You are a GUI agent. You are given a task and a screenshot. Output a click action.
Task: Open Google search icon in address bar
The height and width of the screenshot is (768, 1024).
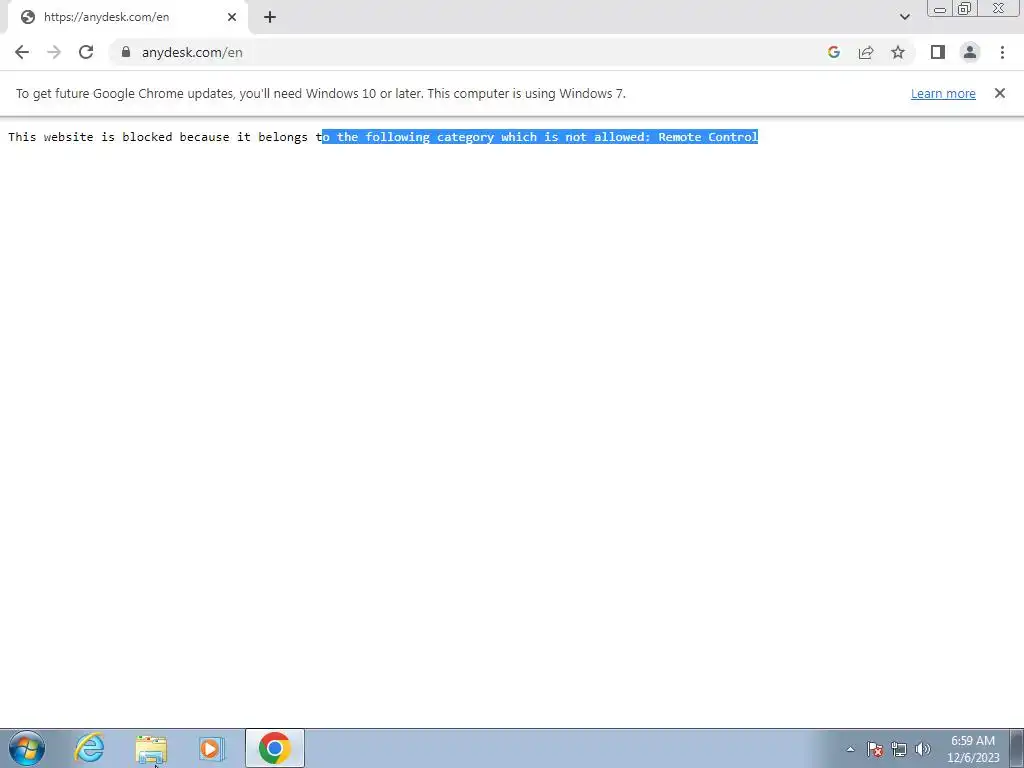click(833, 52)
